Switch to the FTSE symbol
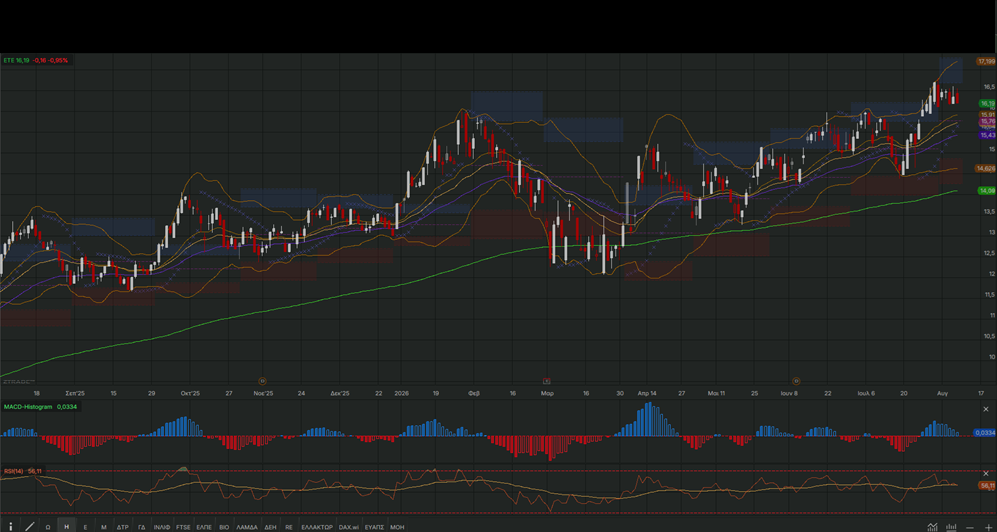Viewport: 997px width, 532px height. point(183,527)
